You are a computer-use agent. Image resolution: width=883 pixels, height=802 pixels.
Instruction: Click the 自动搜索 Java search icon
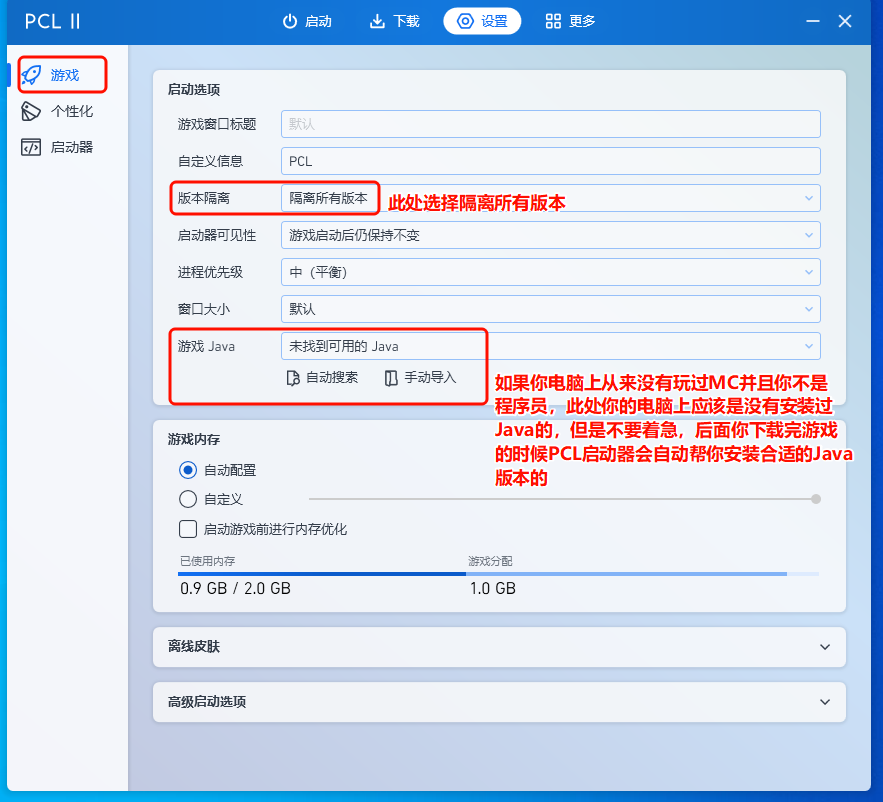pos(293,378)
